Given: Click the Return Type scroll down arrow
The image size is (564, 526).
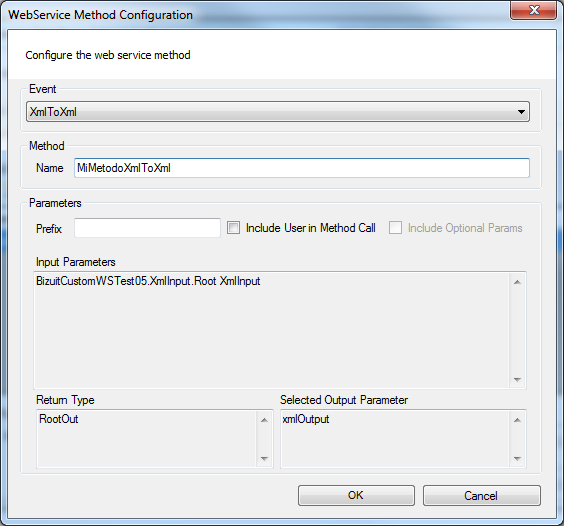Looking at the screenshot, I should click(264, 458).
